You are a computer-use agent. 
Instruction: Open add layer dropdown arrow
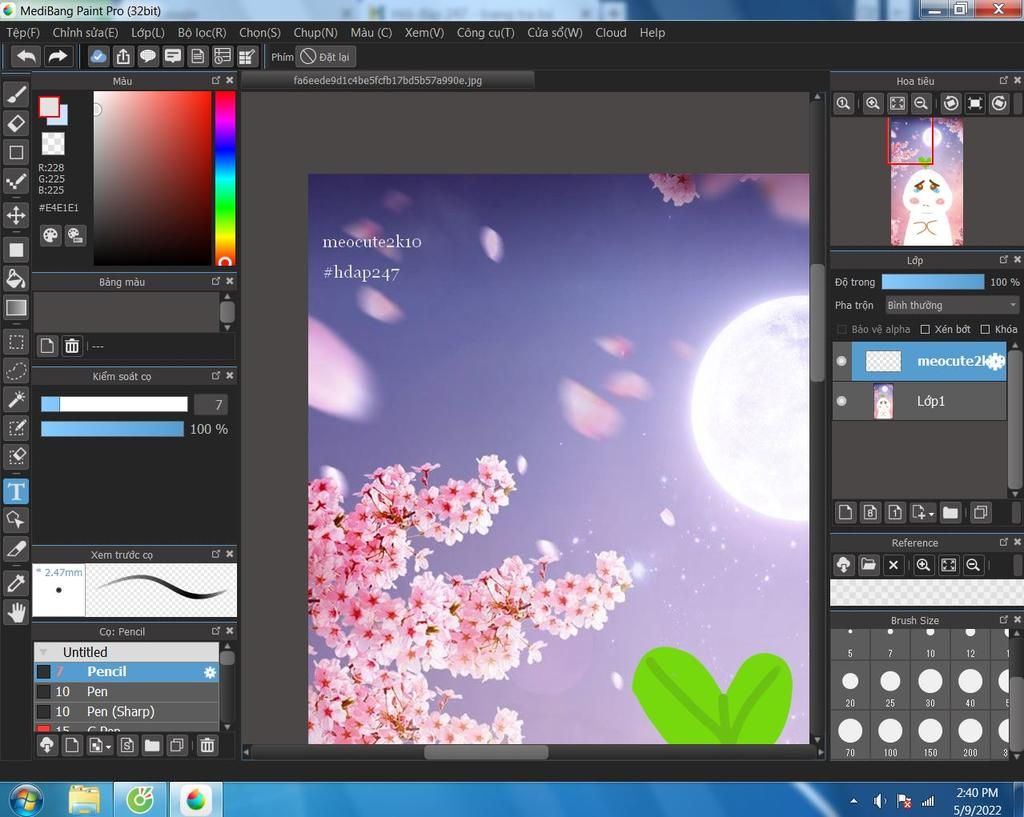[x=931, y=514]
